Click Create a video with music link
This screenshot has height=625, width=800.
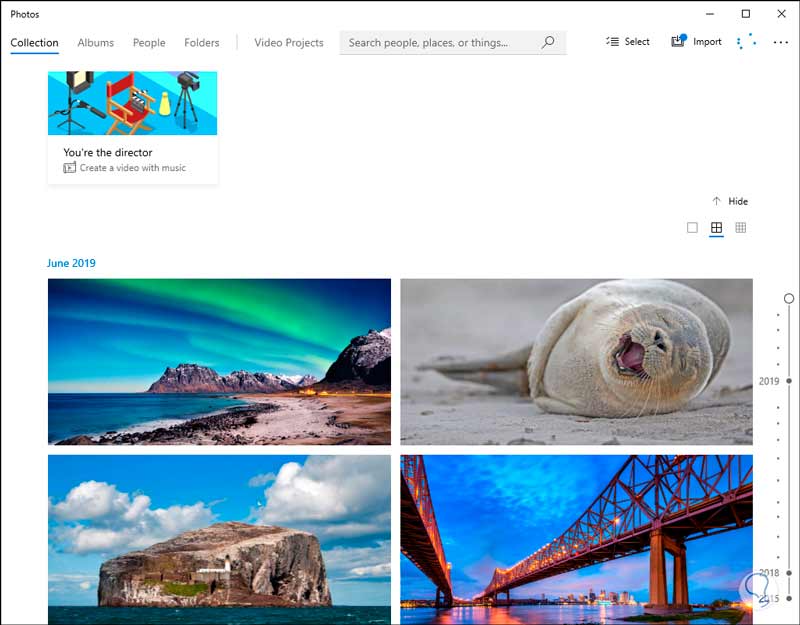(x=133, y=168)
